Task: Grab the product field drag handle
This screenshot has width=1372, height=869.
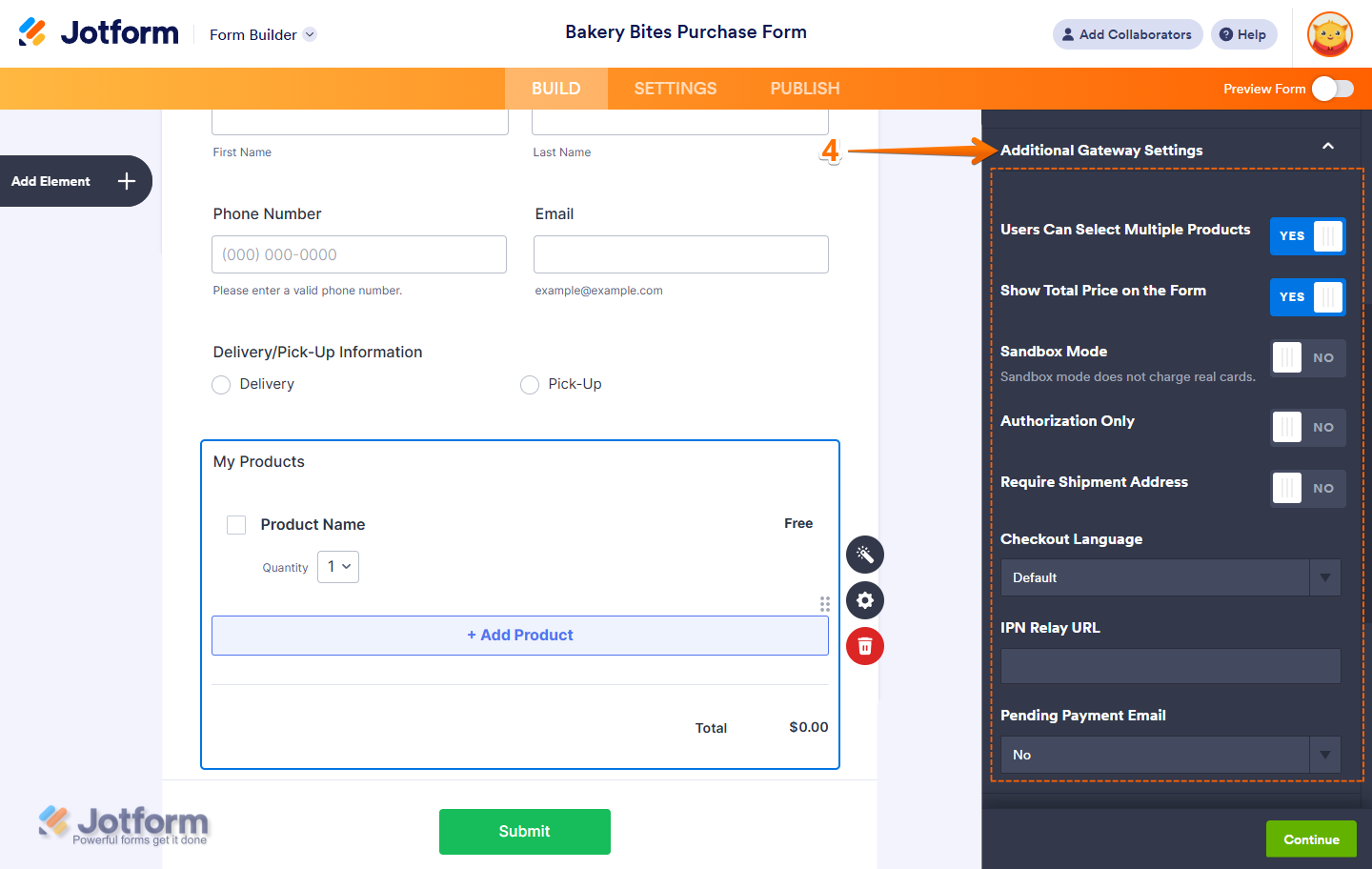Action: (825, 603)
